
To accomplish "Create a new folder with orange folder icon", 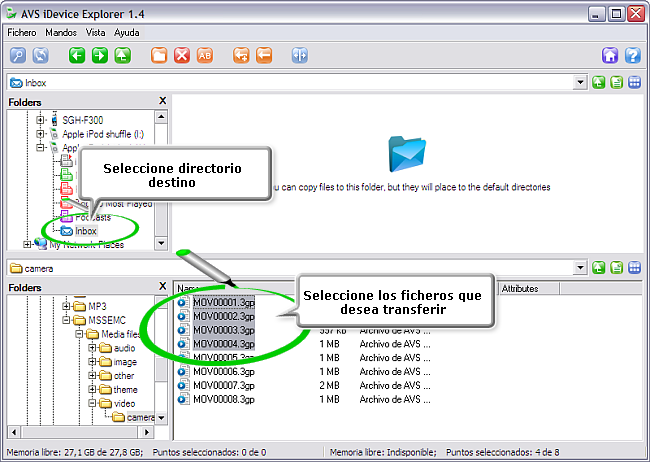I will 159,55.
